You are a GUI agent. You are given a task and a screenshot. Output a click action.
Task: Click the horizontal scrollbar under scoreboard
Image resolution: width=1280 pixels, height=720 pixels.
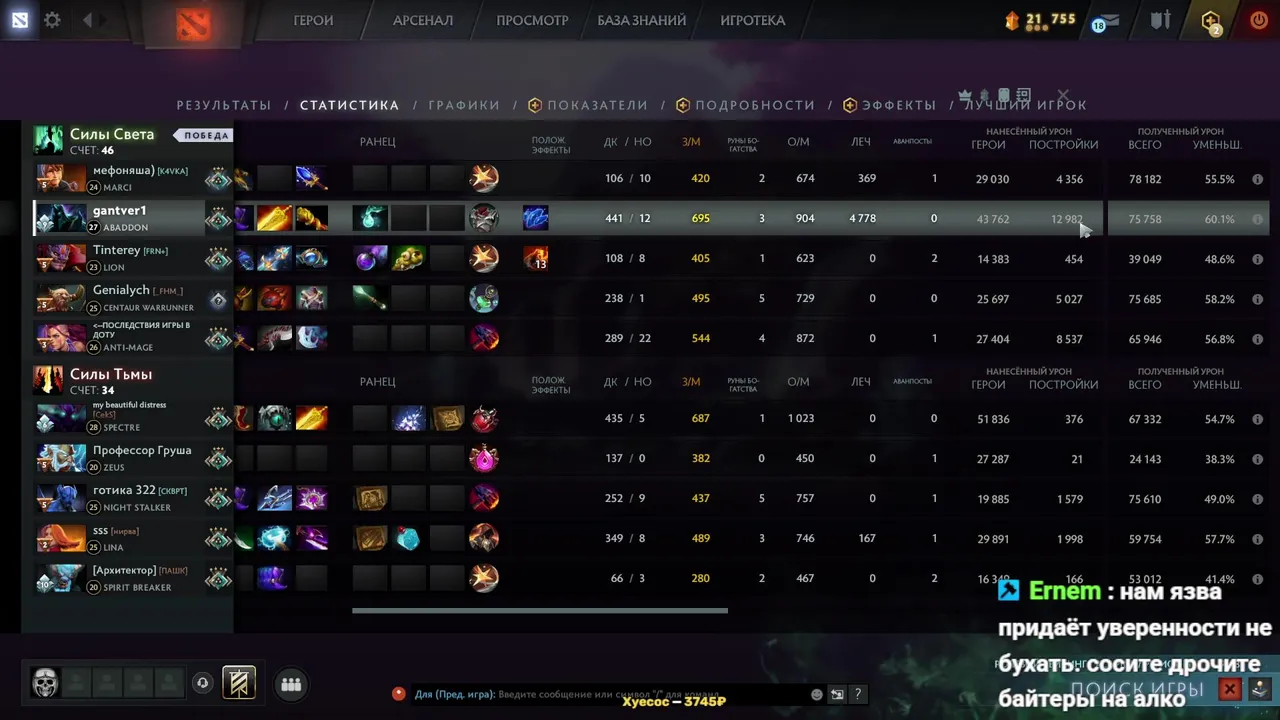click(x=540, y=610)
